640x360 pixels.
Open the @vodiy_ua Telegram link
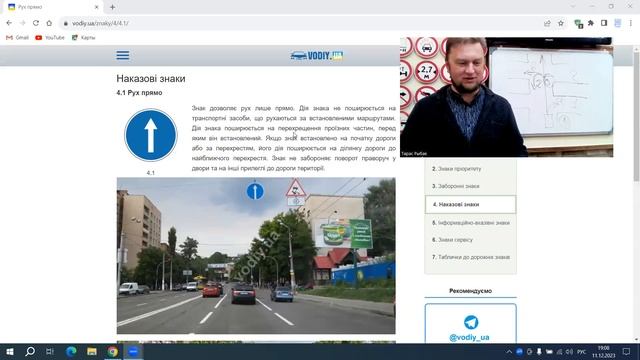pyautogui.click(x=469, y=338)
